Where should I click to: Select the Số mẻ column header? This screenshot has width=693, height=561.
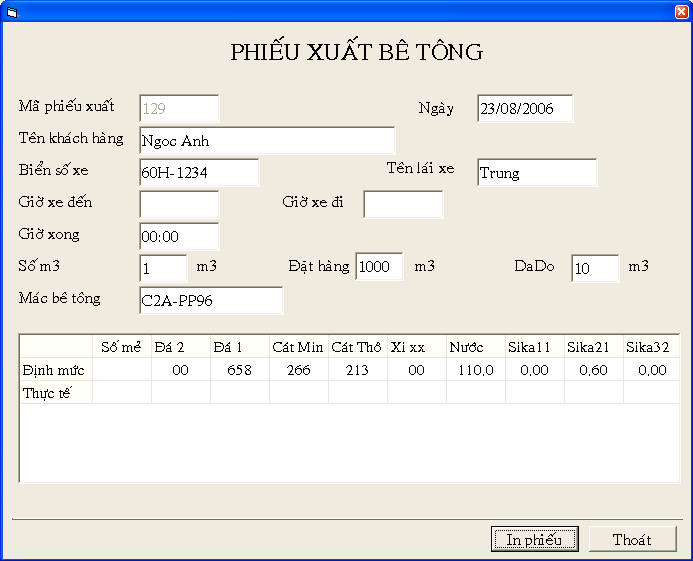tap(122, 347)
